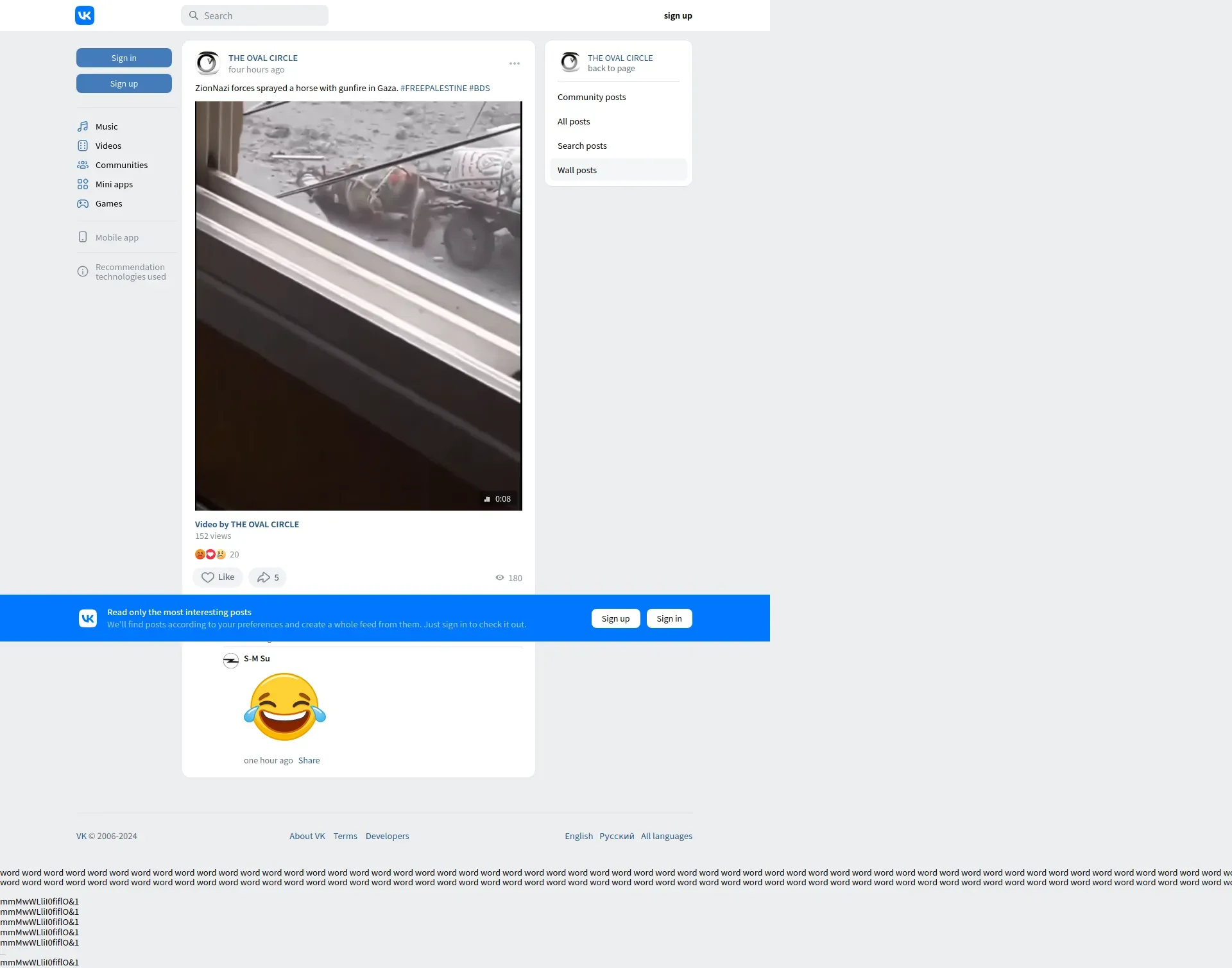Click 'back to page' in right panel
Viewport: 1232px width, 968px height.
(611, 69)
